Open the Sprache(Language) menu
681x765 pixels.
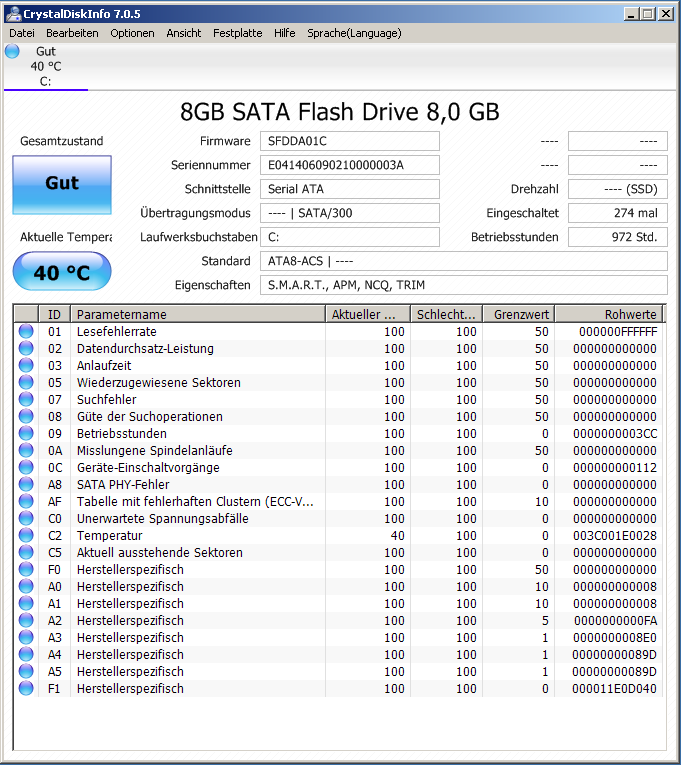coord(354,33)
